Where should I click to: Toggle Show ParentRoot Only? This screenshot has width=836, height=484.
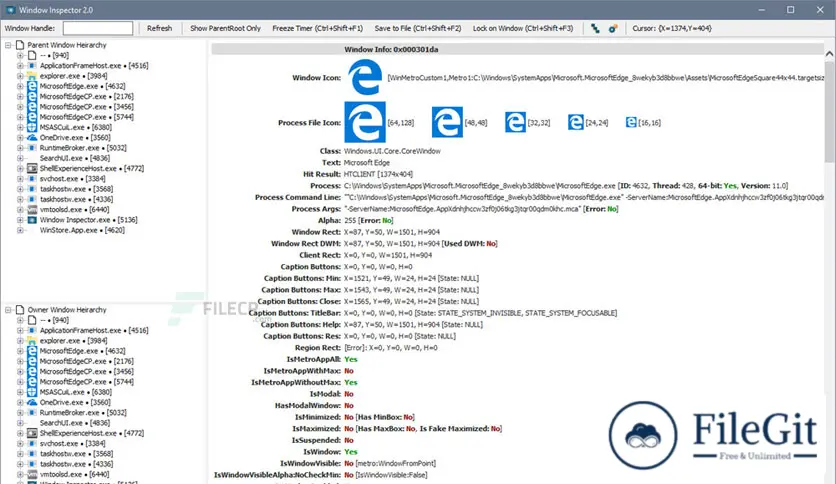[226, 28]
